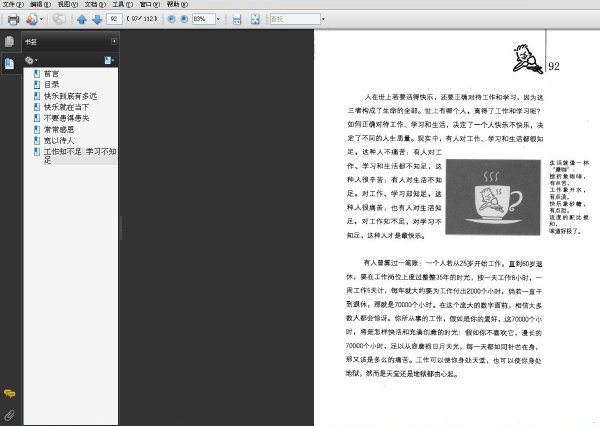Open the find box dropdown arrow
Image resolution: width=600 pixels, height=426 pixels.
tap(323, 19)
